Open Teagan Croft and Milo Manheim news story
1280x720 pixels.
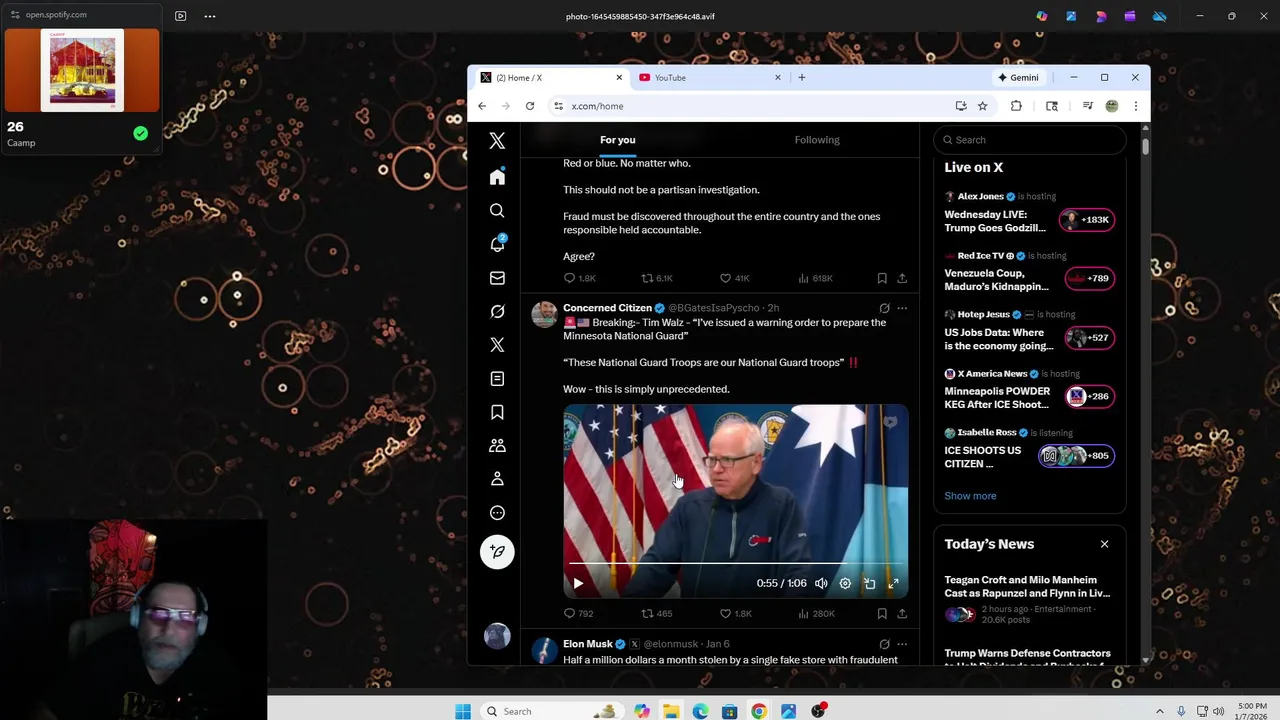tap(1029, 600)
